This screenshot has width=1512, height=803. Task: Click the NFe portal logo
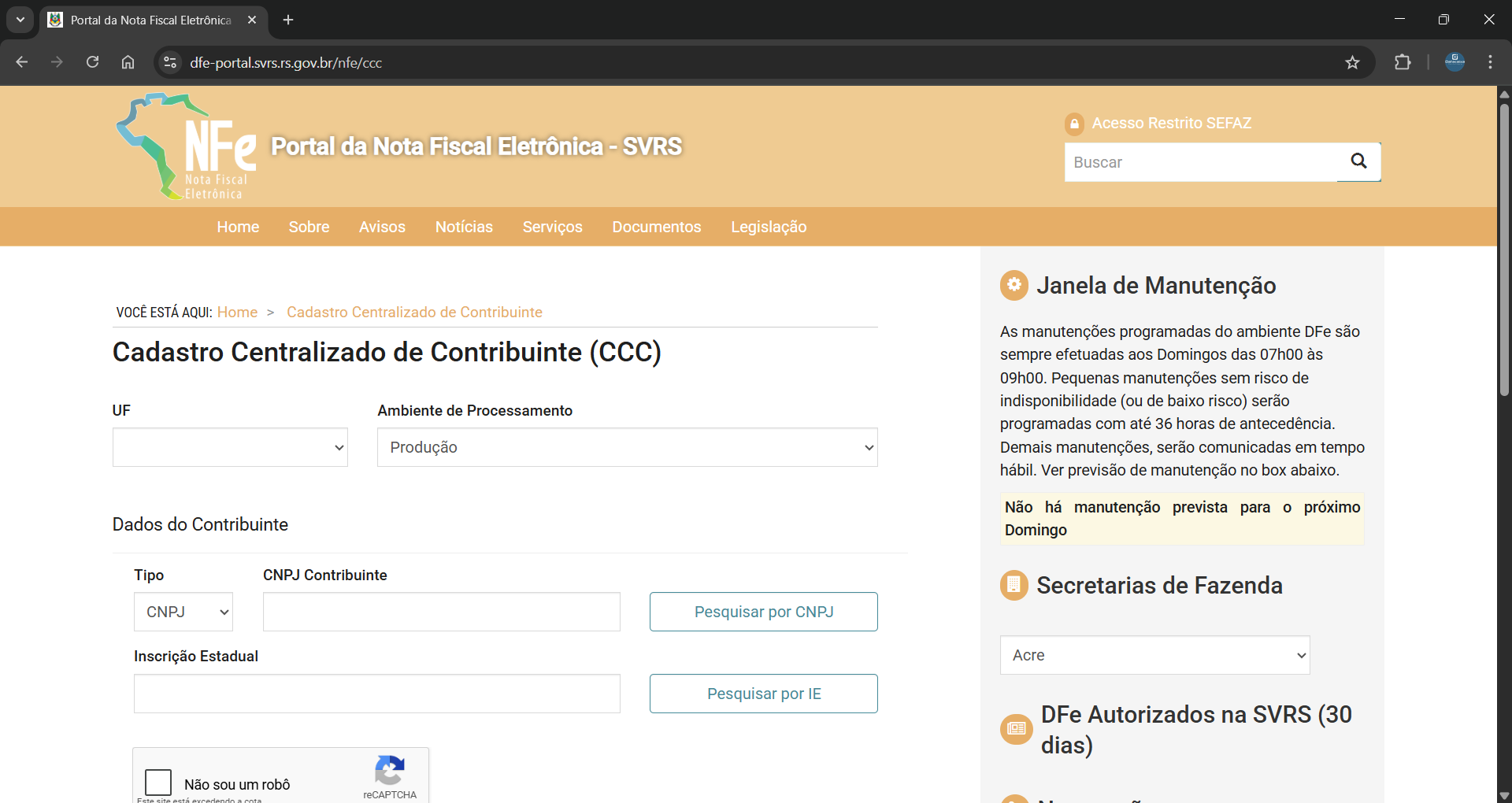pos(187,147)
